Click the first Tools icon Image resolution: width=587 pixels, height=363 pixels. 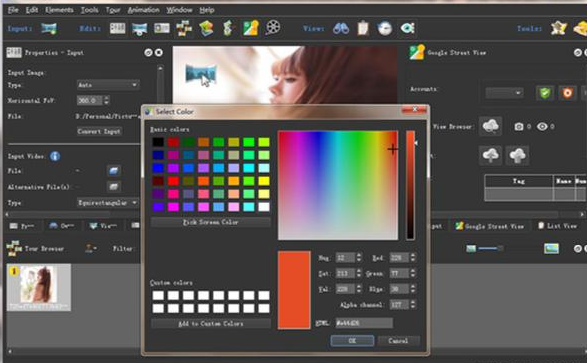click(x=558, y=28)
